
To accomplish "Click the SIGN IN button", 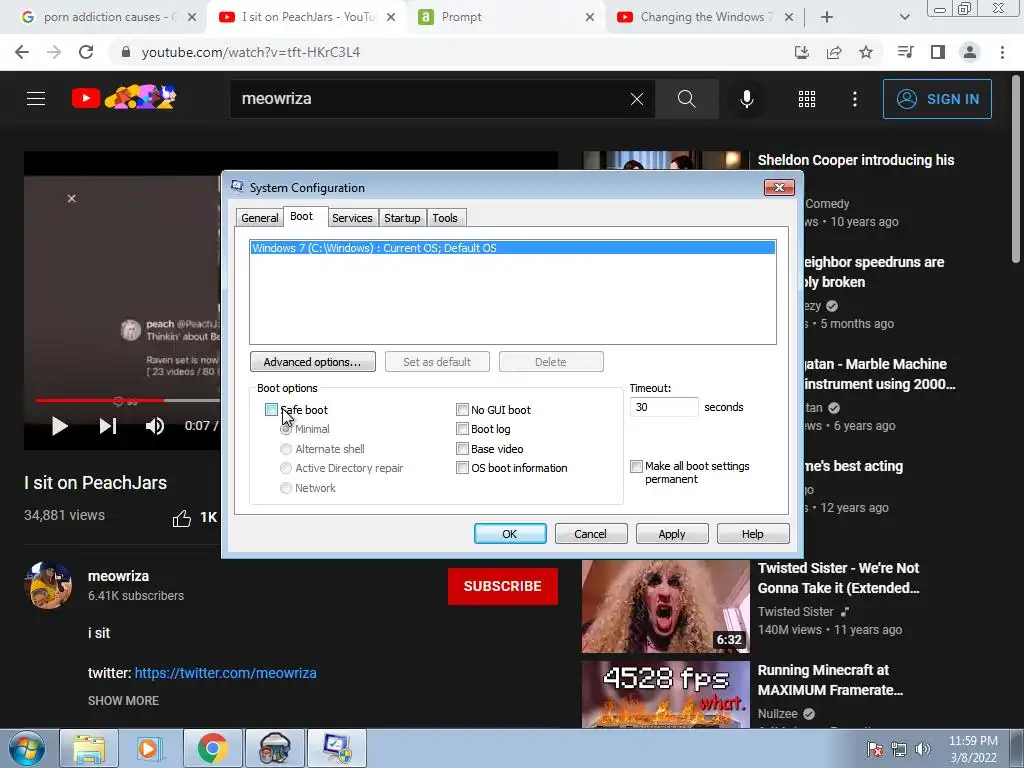I will pos(937,99).
